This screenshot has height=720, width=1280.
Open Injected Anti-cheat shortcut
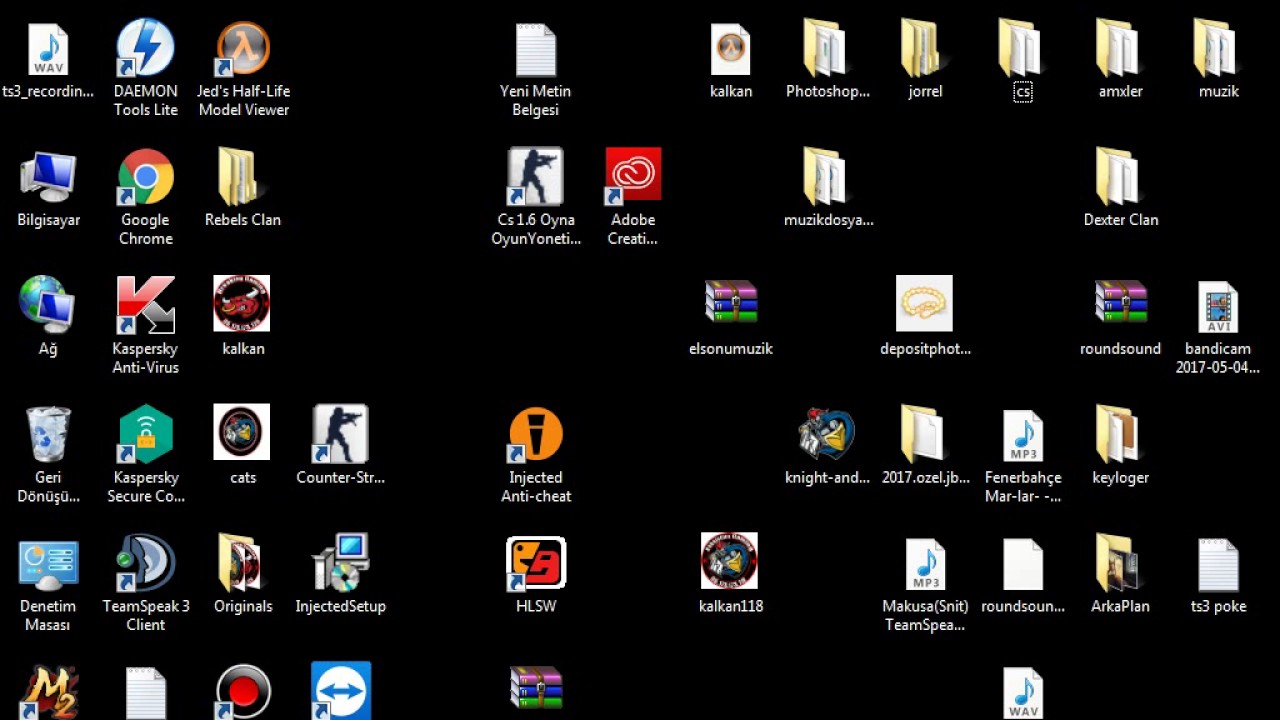pyautogui.click(x=535, y=434)
